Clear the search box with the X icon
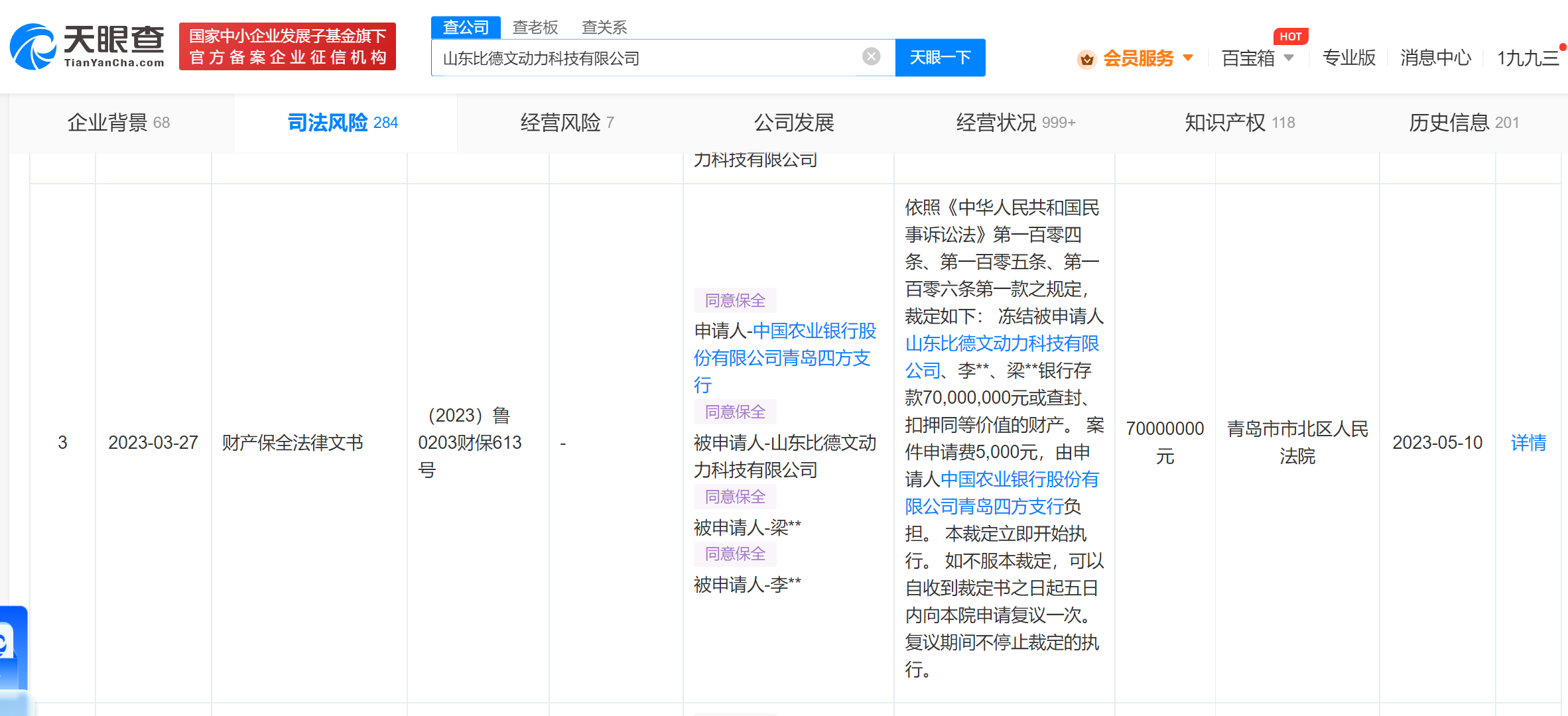Viewport: 1568px width, 716px height. pyautogui.click(x=871, y=57)
